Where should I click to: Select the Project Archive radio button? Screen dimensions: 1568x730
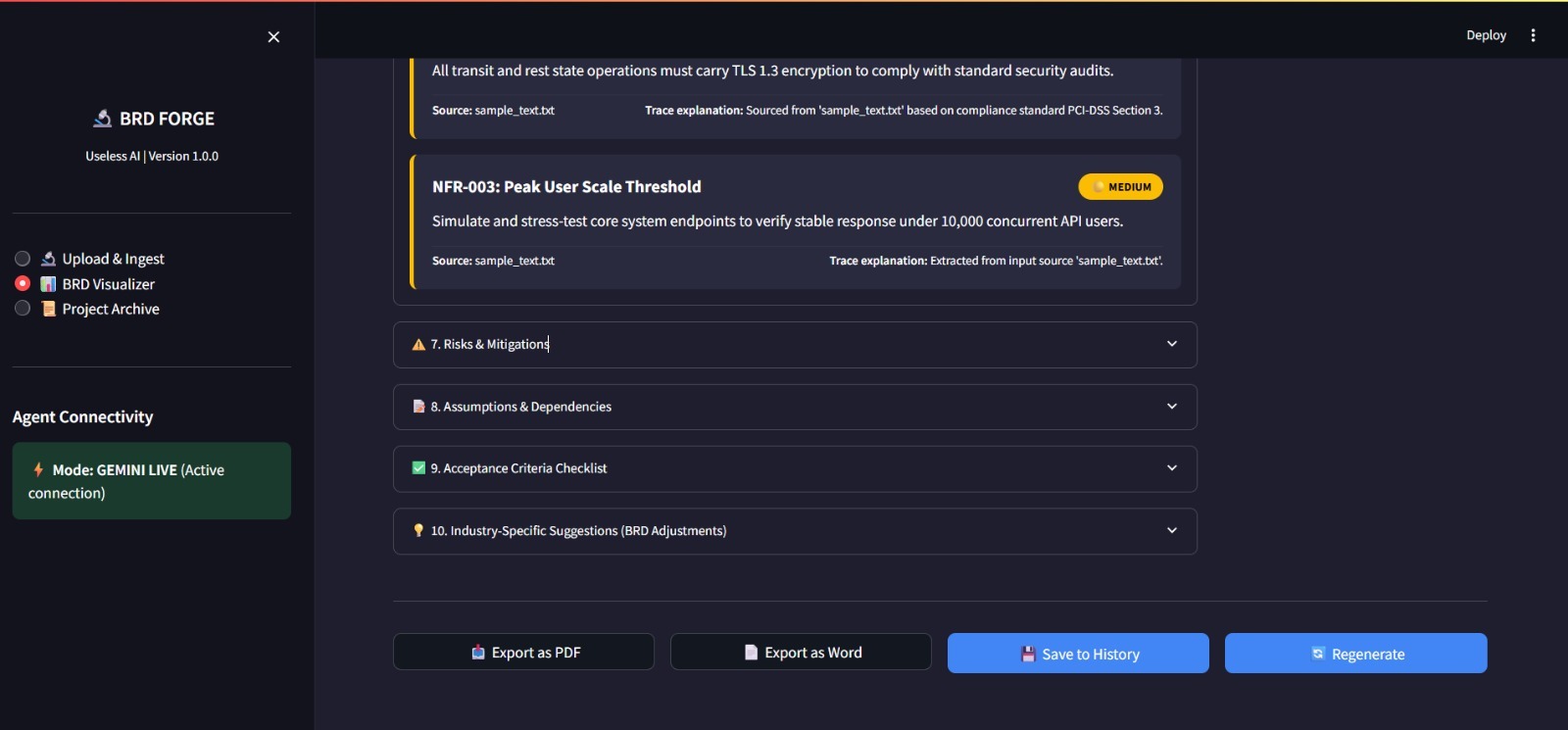pos(23,308)
